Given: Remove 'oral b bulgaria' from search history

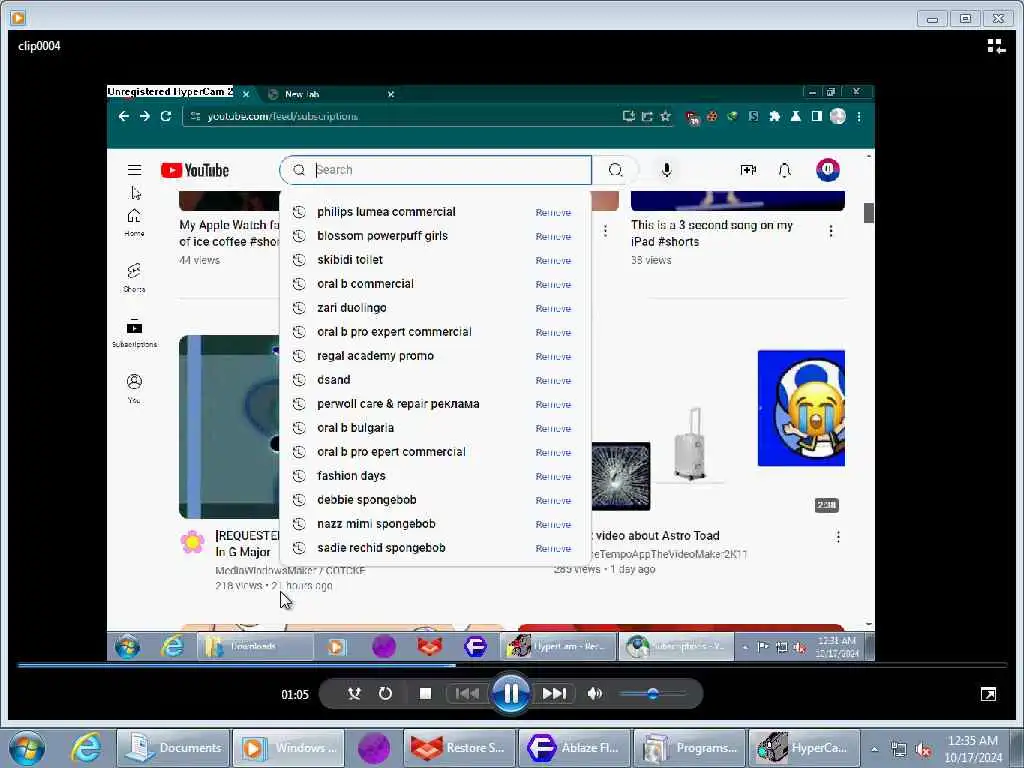Looking at the screenshot, I should 553,428.
